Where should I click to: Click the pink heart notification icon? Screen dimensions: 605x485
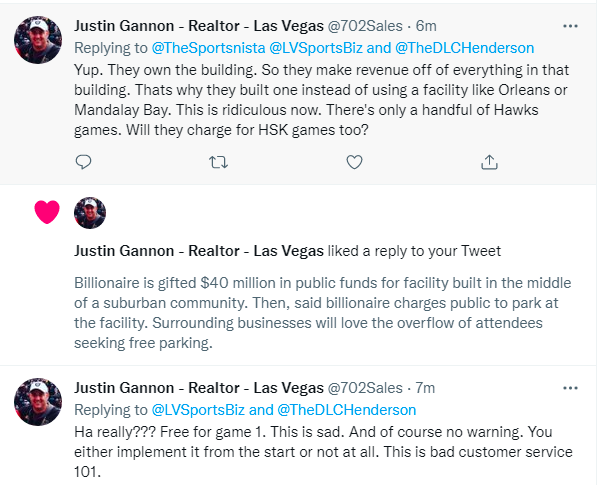[46, 212]
